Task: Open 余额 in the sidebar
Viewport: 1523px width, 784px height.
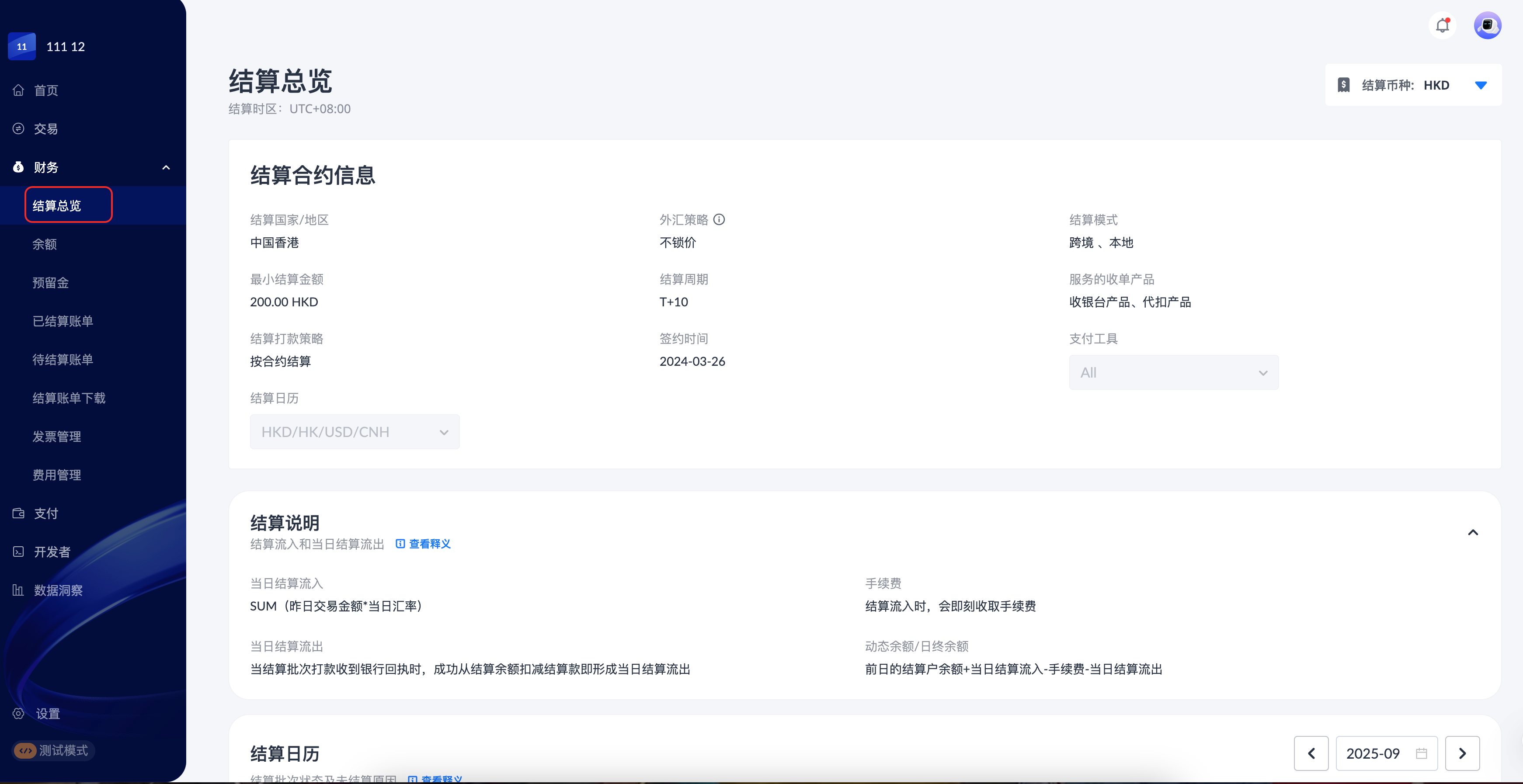Action: click(45, 244)
